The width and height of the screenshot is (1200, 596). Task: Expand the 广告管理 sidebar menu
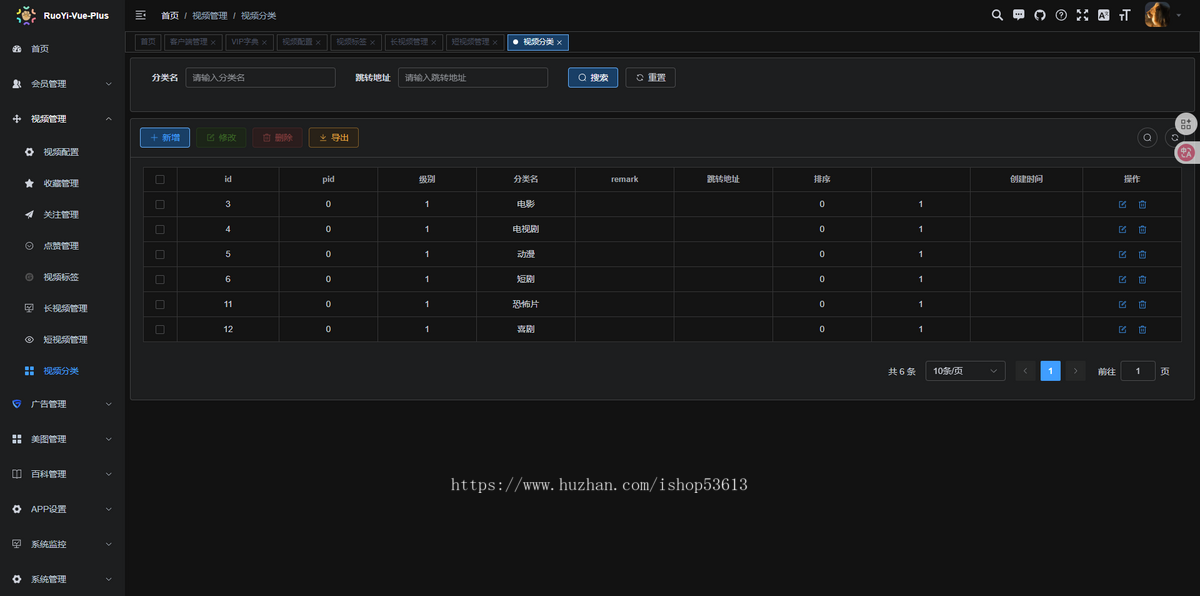[62, 404]
